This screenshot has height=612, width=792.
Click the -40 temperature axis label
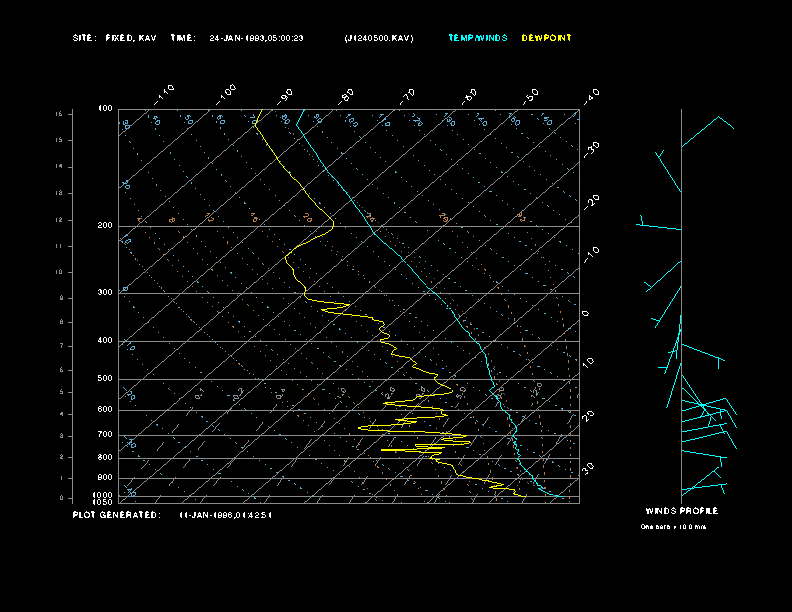click(592, 96)
